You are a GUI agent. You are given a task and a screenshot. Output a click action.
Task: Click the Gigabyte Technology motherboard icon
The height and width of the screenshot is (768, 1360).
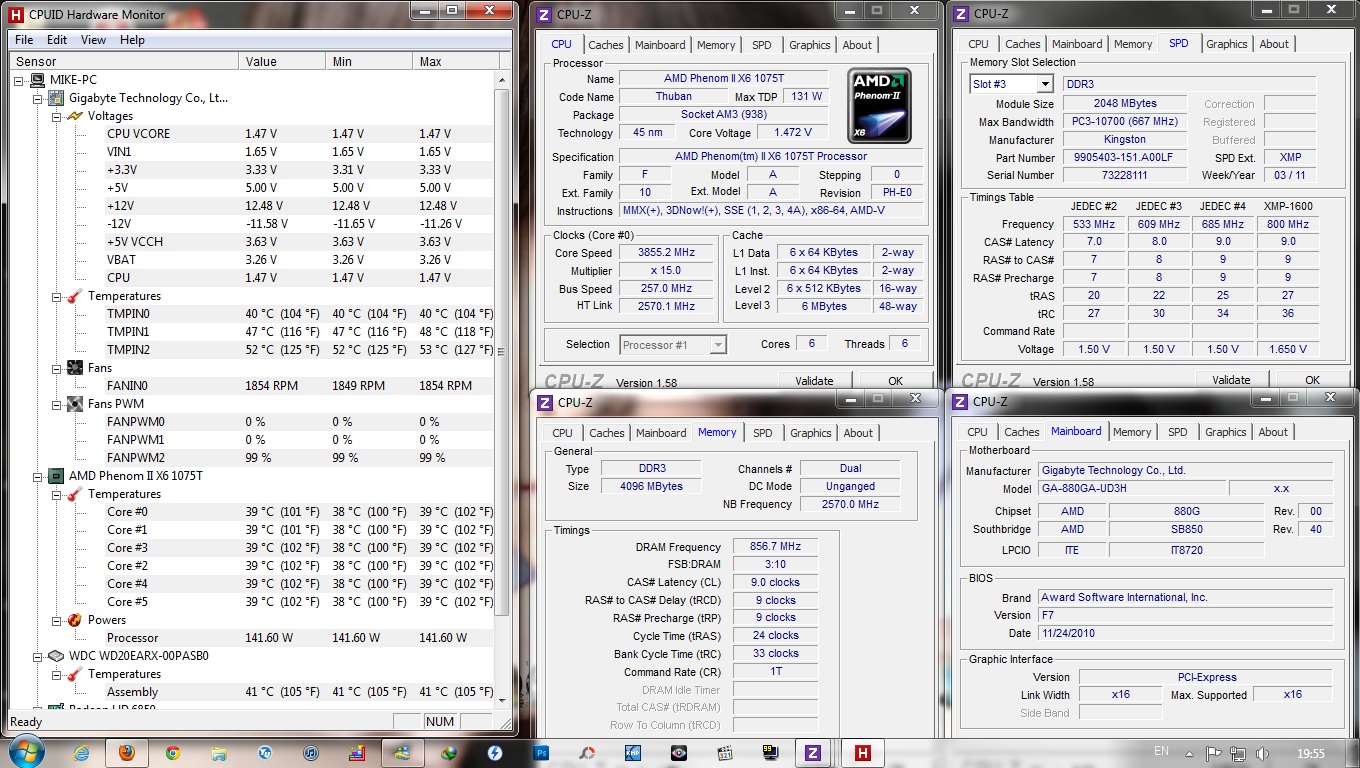(56, 98)
